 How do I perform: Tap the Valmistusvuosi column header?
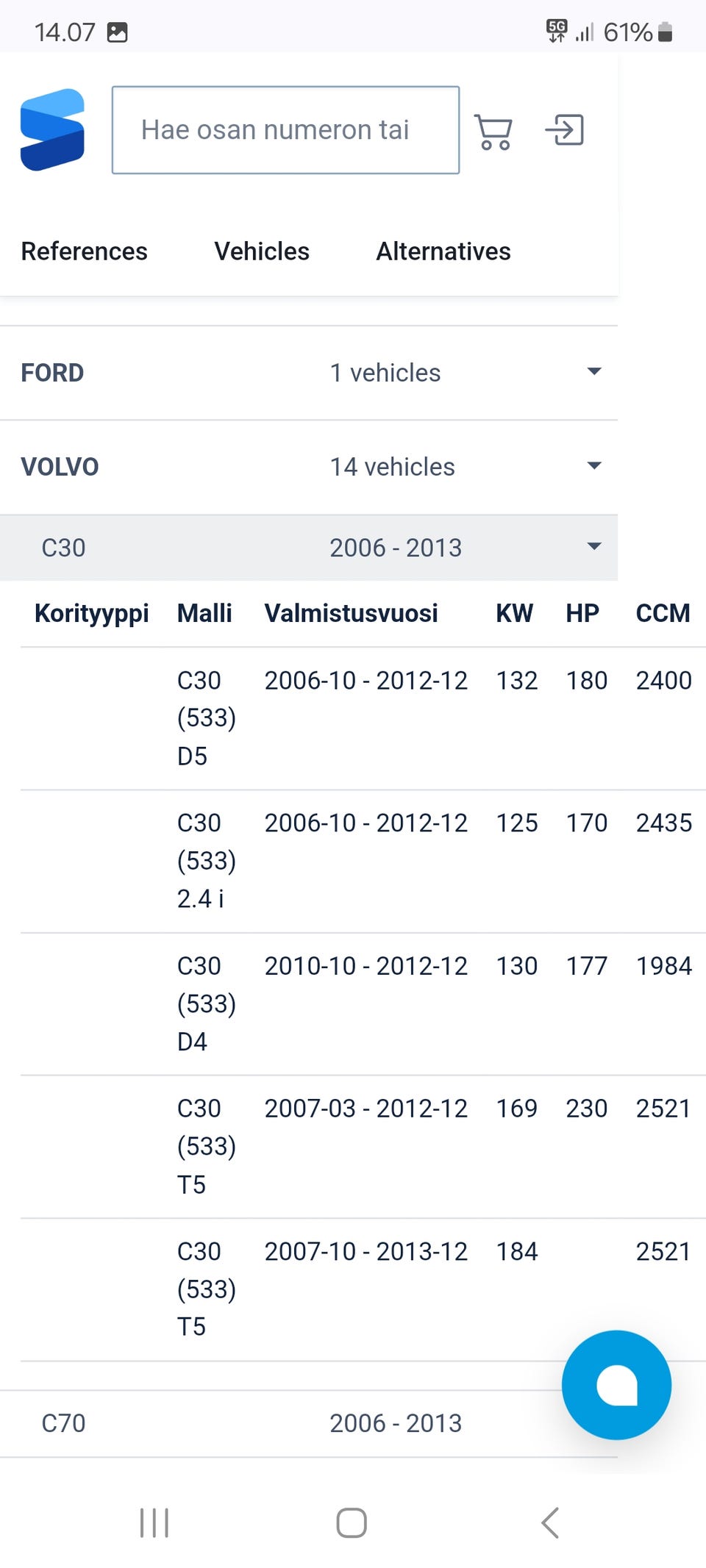click(x=351, y=613)
